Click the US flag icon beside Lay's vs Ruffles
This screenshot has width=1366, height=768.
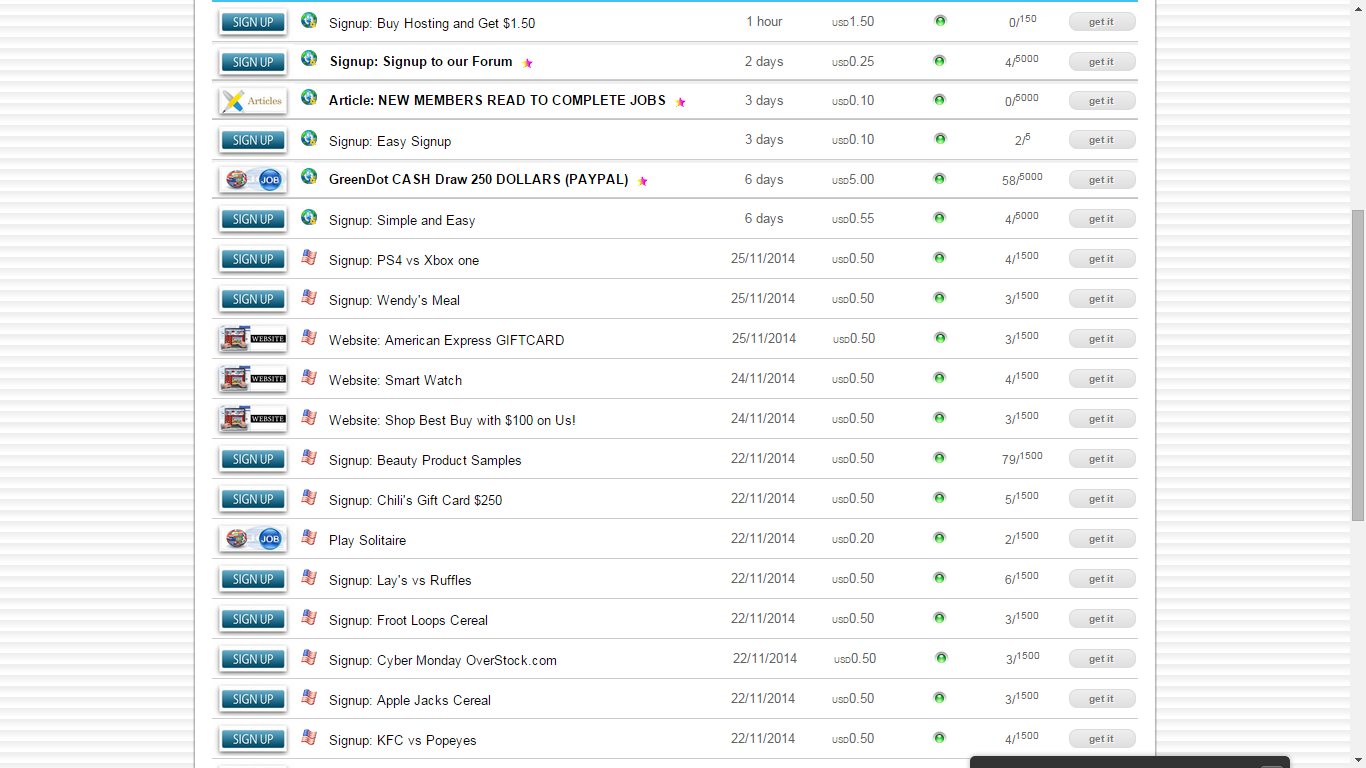(x=309, y=577)
